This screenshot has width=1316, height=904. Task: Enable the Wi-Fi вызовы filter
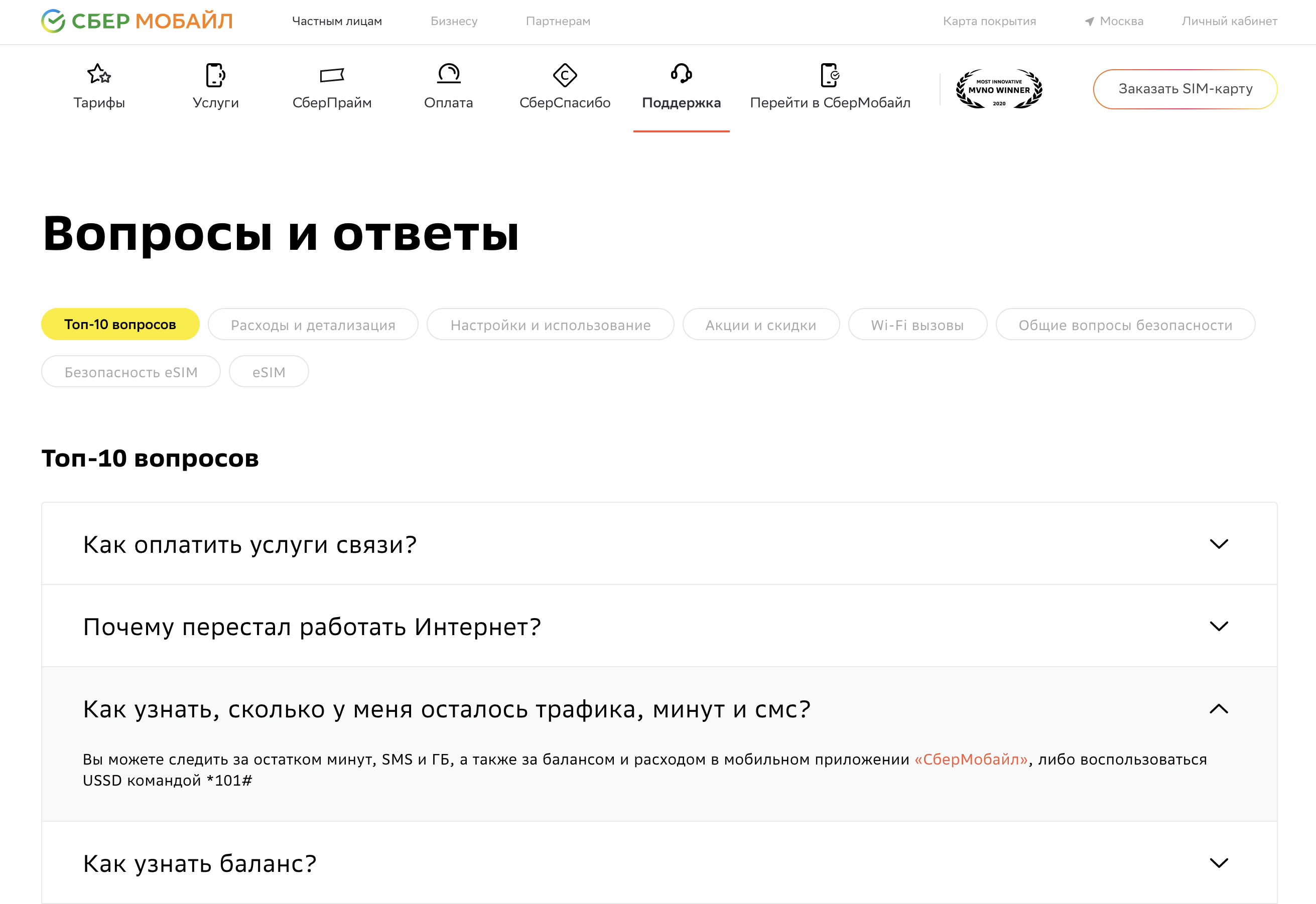pyautogui.click(x=917, y=324)
